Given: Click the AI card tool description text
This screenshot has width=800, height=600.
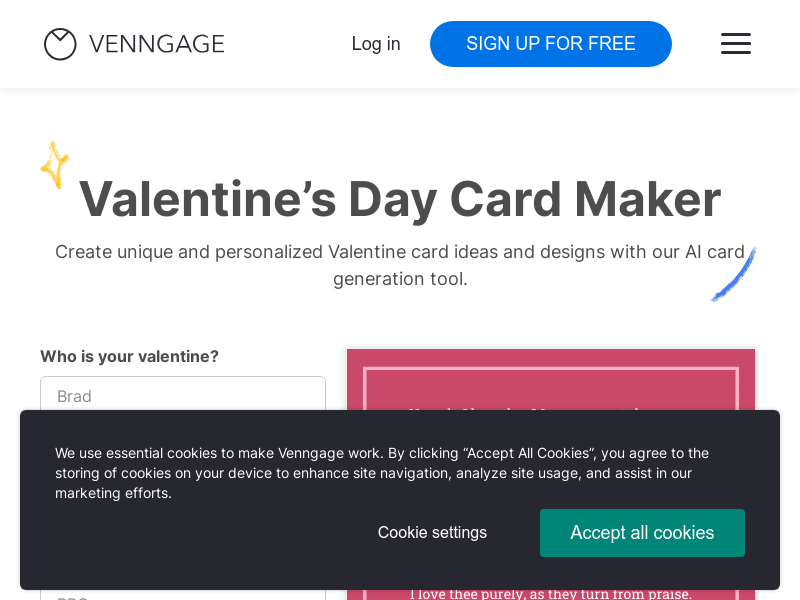Looking at the screenshot, I should [x=400, y=265].
